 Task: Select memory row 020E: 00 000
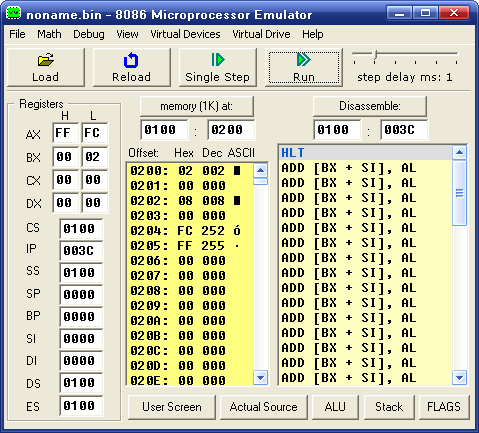190,380
